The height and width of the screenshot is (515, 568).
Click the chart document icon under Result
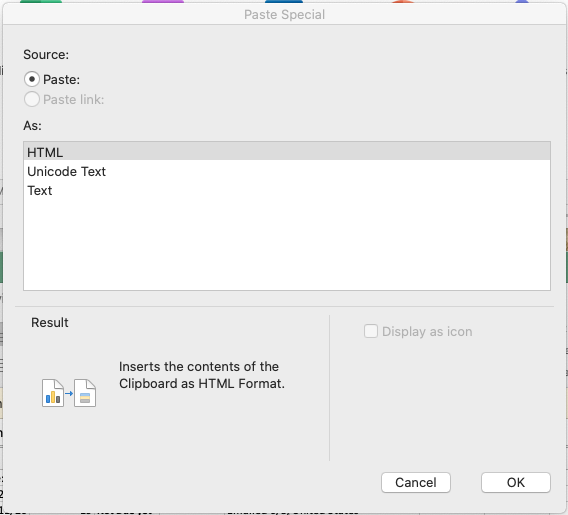[53, 393]
